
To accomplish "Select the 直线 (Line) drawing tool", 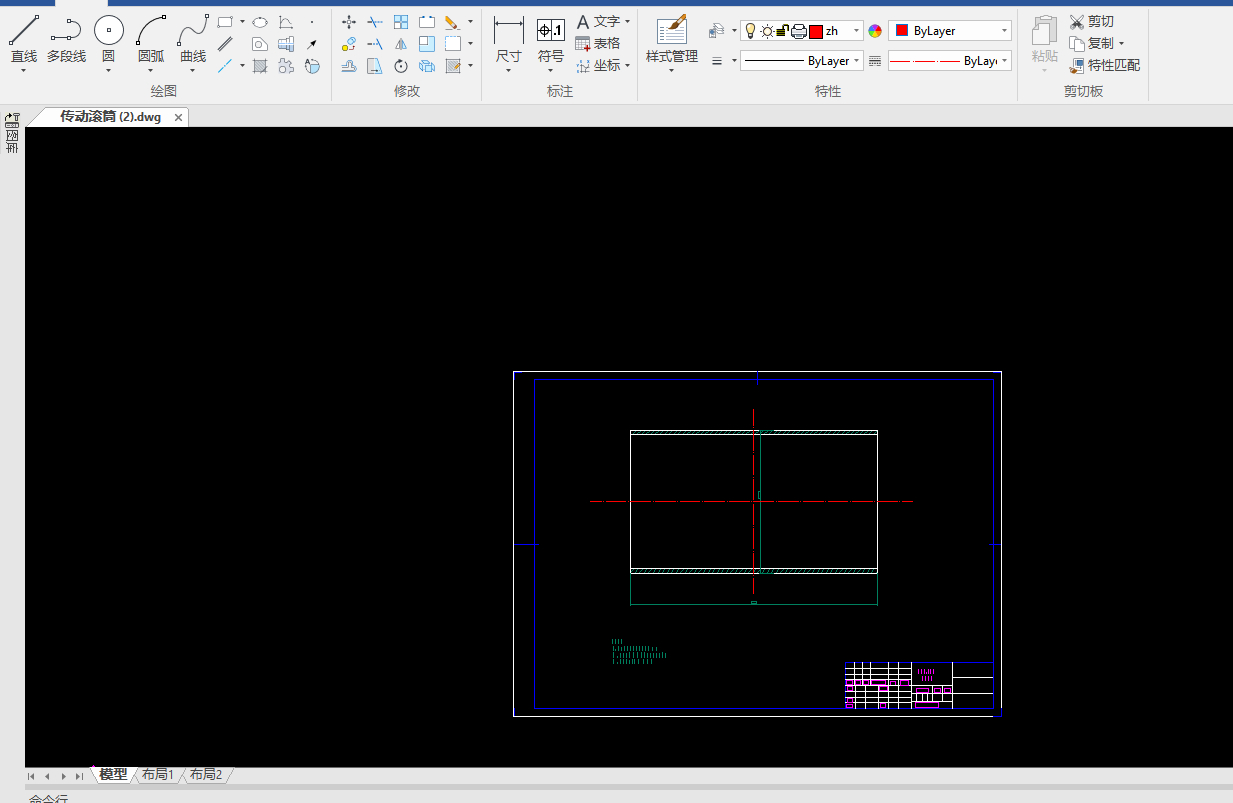I will pyautogui.click(x=24, y=38).
